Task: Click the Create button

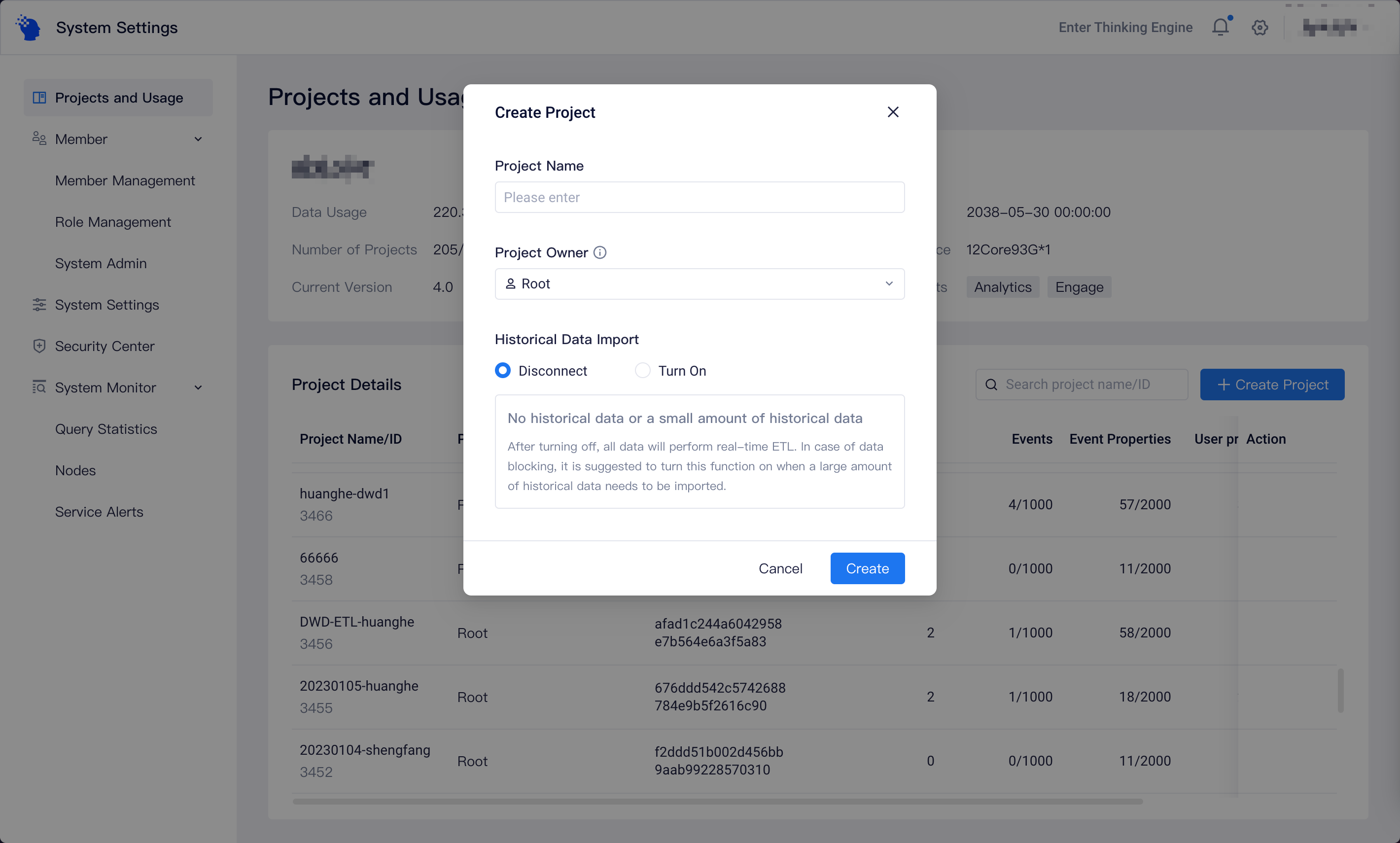Action: tap(867, 568)
